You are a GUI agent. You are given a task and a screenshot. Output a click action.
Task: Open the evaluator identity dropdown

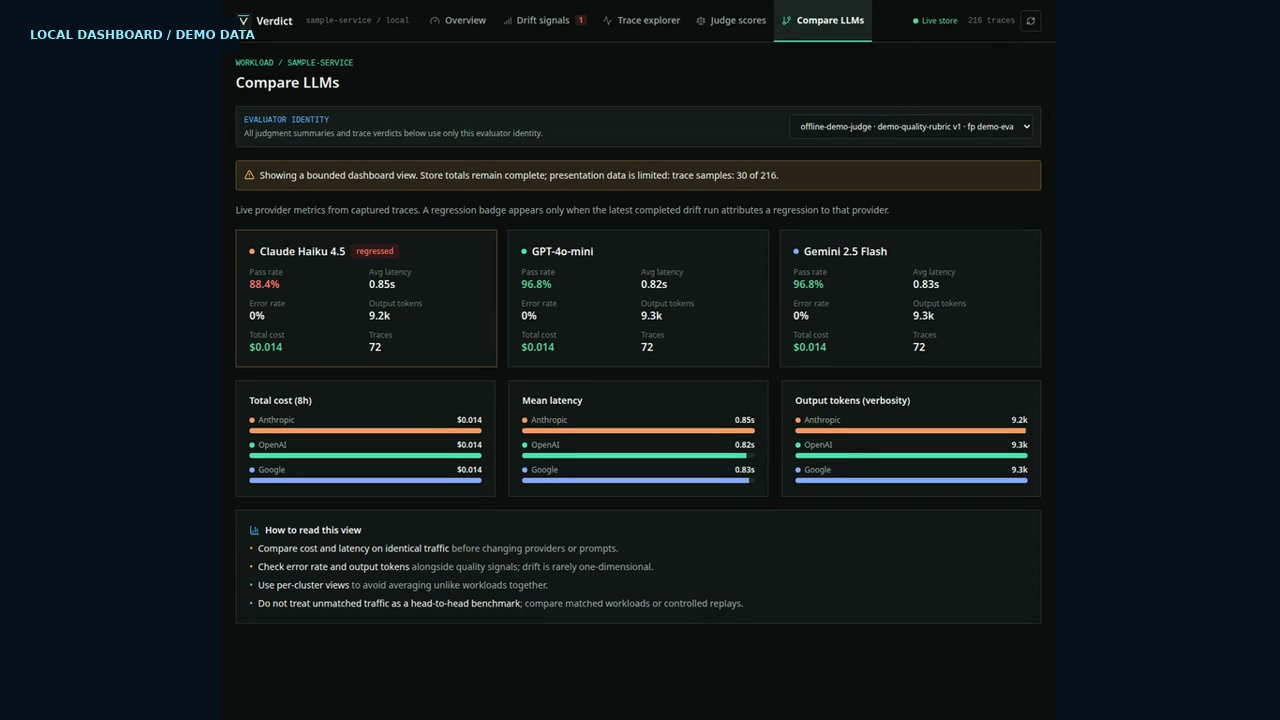click(911, 126)
